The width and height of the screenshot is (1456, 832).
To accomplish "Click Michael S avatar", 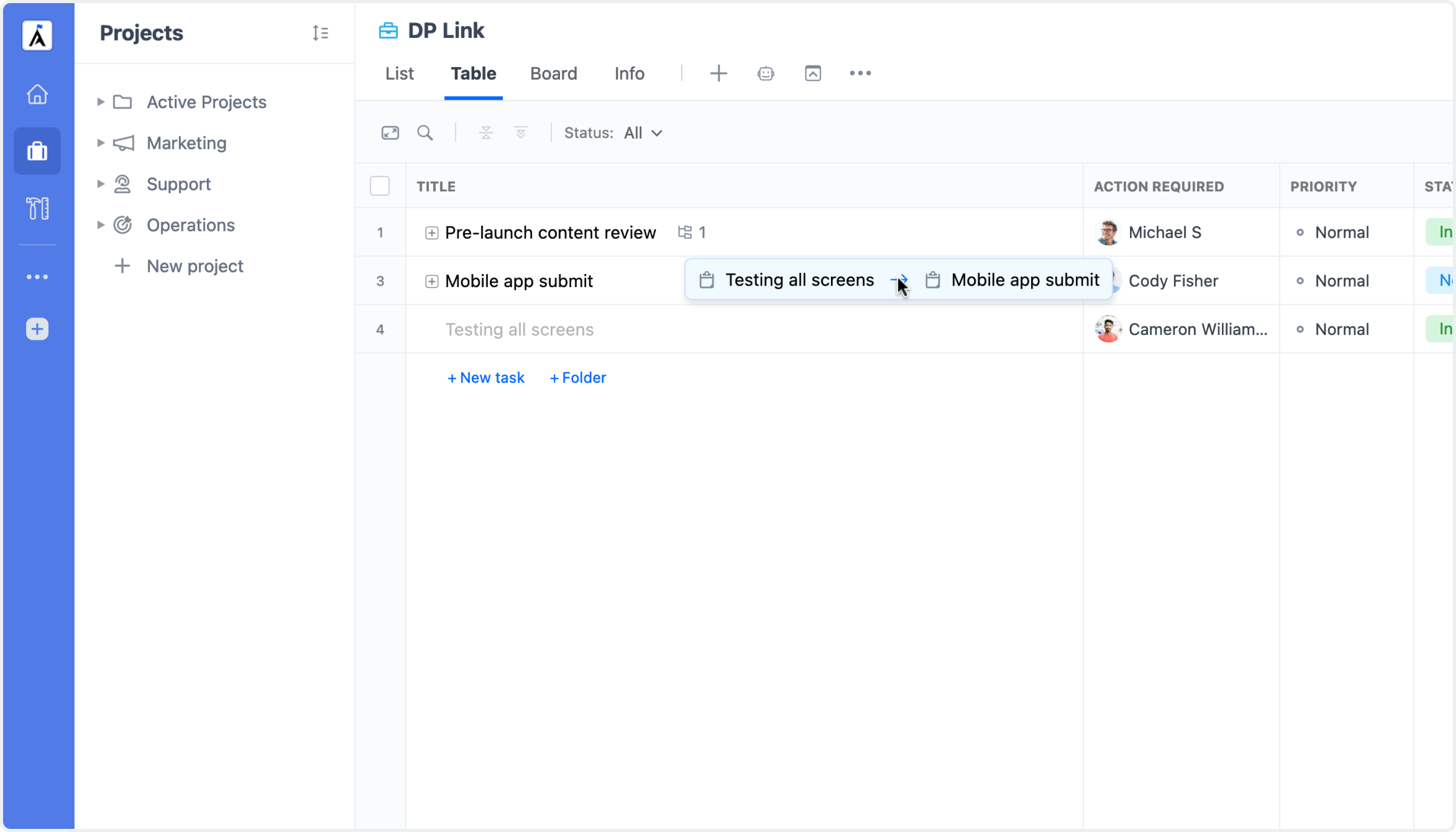I will (1108, 232).
